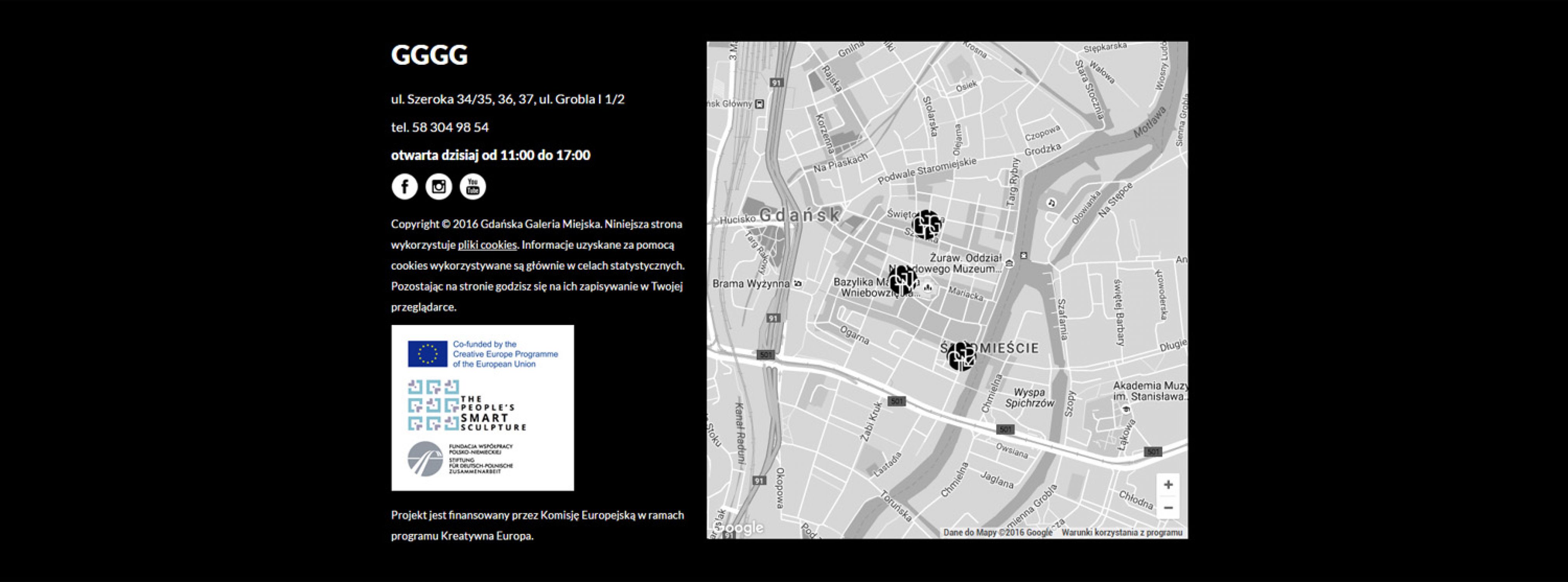The height and width of the screenshot is (582, 1568).
Task: Open Warunki korzystania z programu link
Action: [1122, 533]
